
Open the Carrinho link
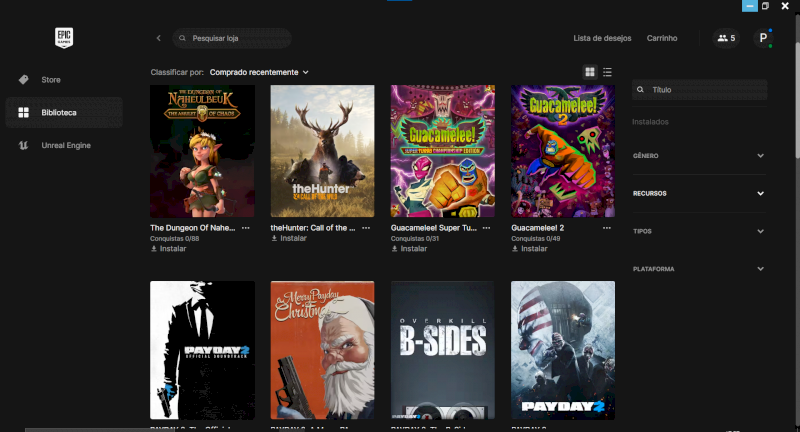pyautogui.click(x=662, y=38)
